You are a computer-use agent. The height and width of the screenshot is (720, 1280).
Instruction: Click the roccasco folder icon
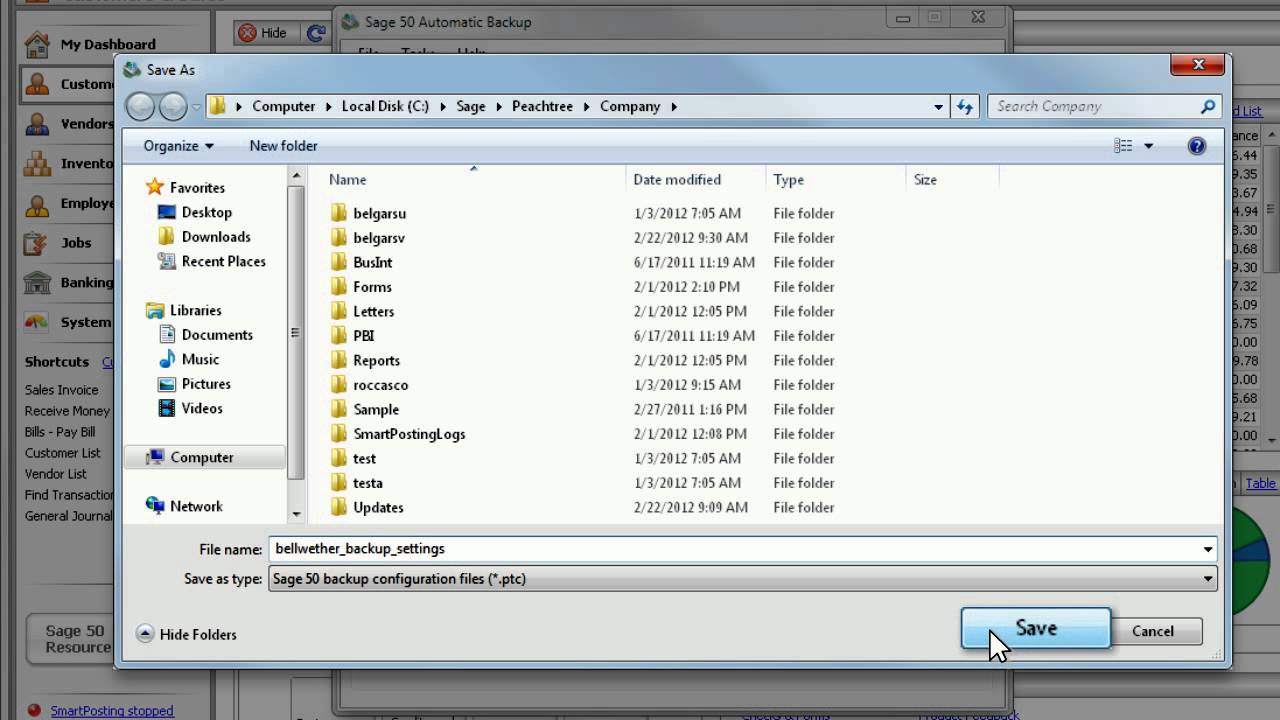click(x=338, y=385)
